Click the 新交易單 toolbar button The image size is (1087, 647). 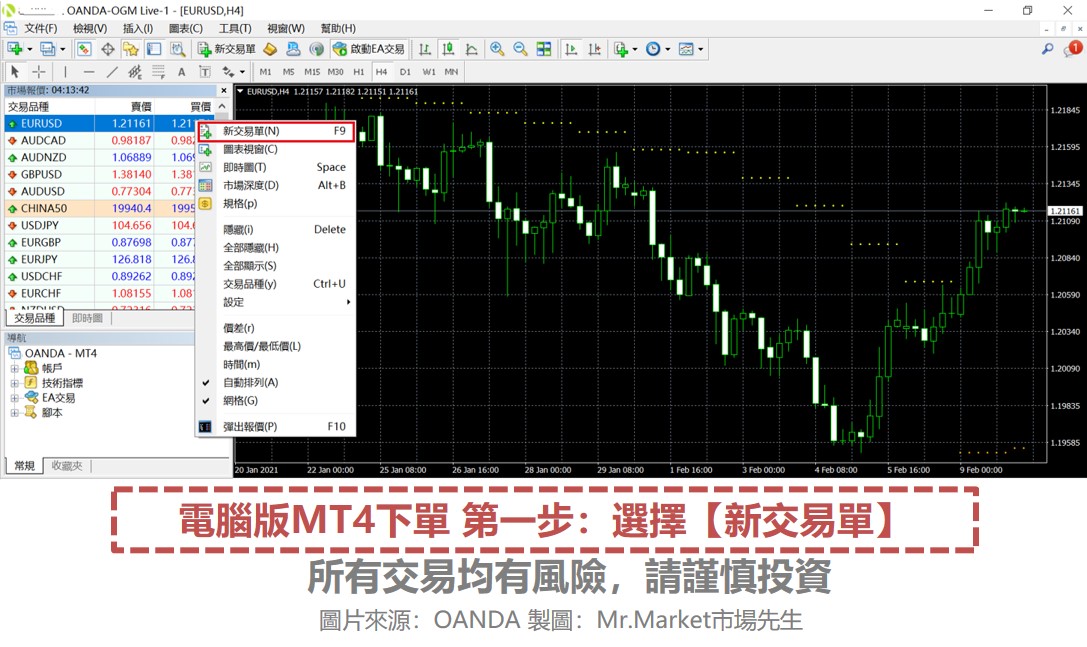227,49
